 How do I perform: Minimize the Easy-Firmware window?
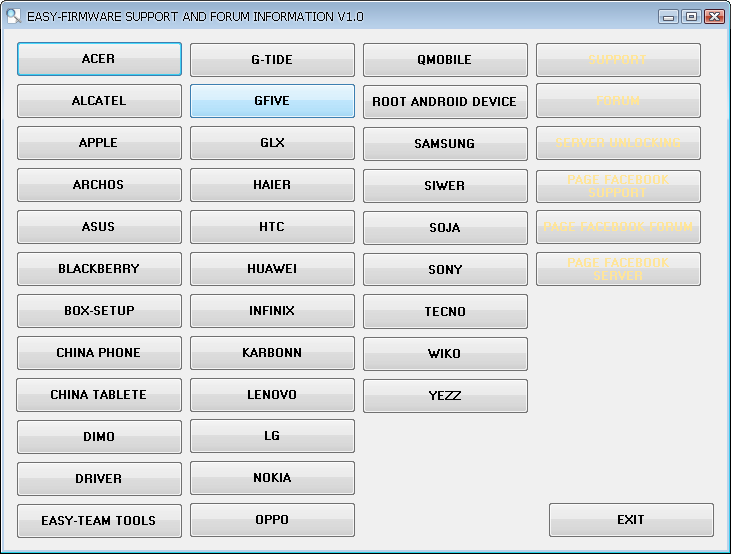coord(669,17)
